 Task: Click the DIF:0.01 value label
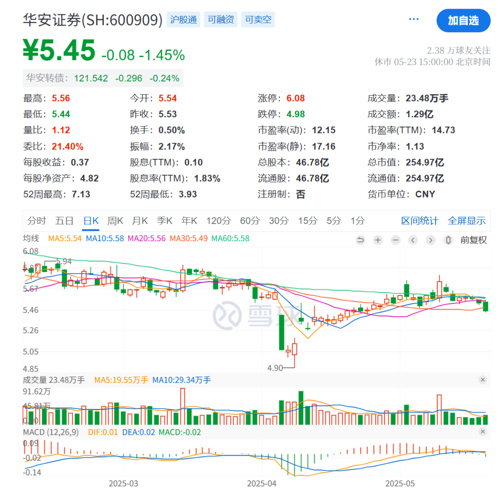103,432
